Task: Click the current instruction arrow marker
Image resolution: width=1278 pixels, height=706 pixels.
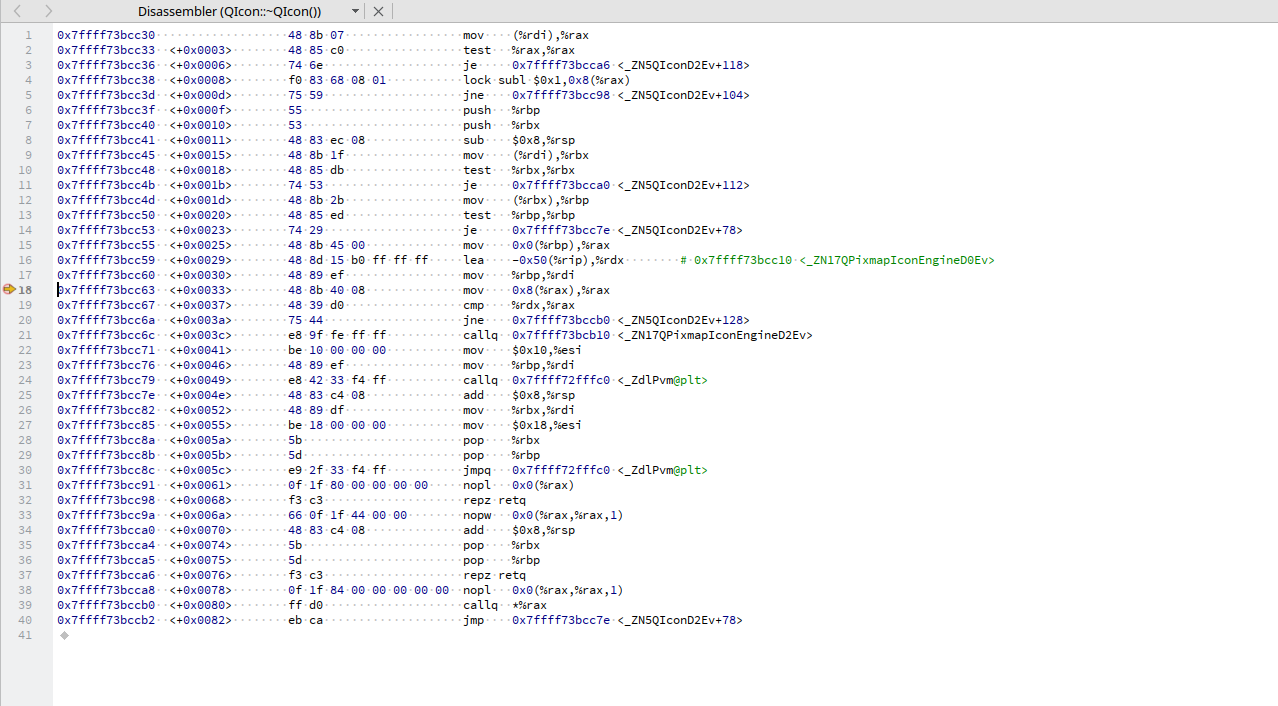Action: point(9,290)
